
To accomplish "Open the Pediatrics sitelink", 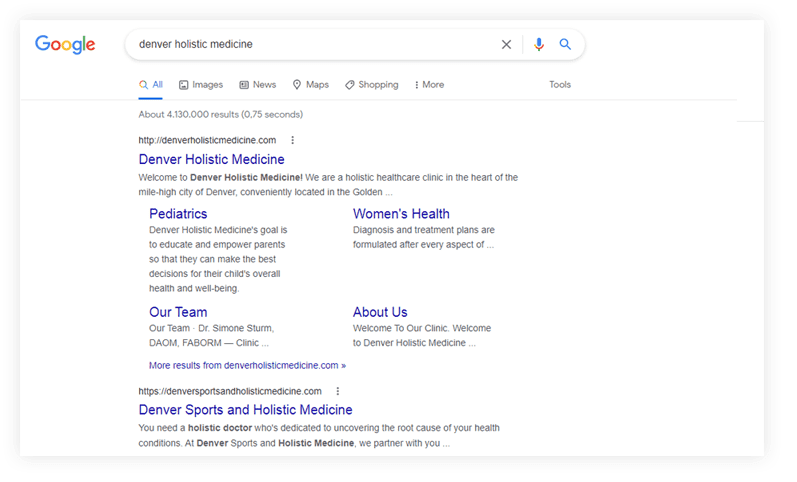I will (178, 213).
